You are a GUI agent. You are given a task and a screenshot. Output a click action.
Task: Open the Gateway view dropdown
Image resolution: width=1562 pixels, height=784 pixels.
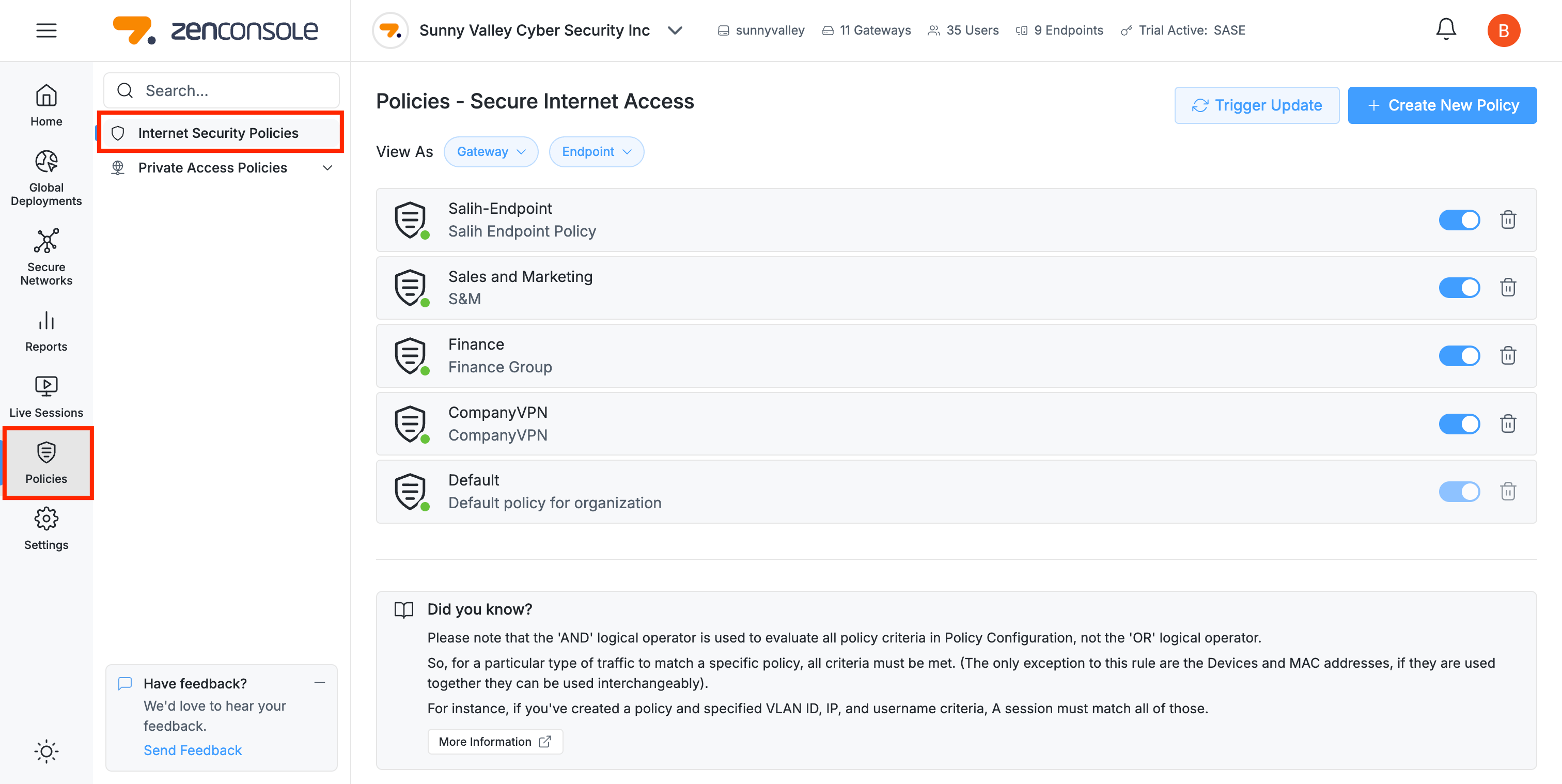(491, 152)
